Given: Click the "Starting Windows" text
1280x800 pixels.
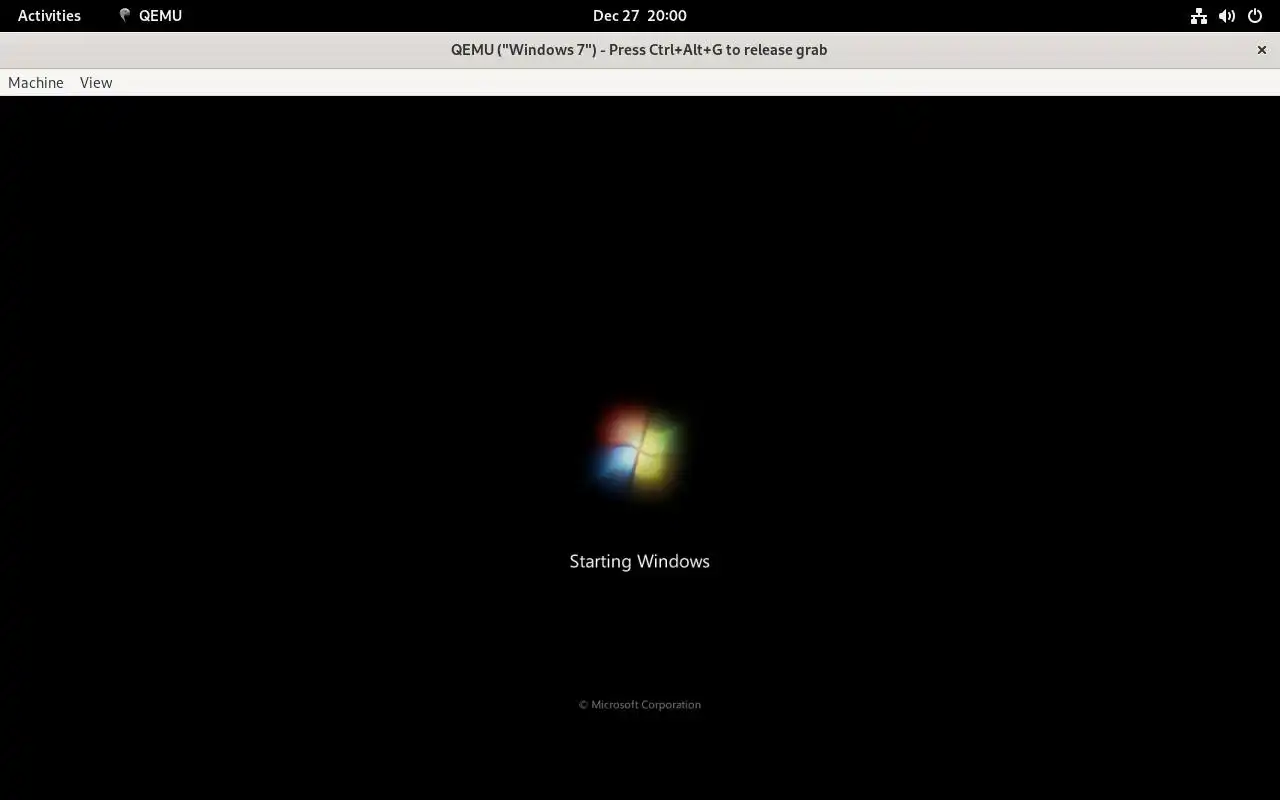Looking at the screenshot, I should tap(640, 561).
